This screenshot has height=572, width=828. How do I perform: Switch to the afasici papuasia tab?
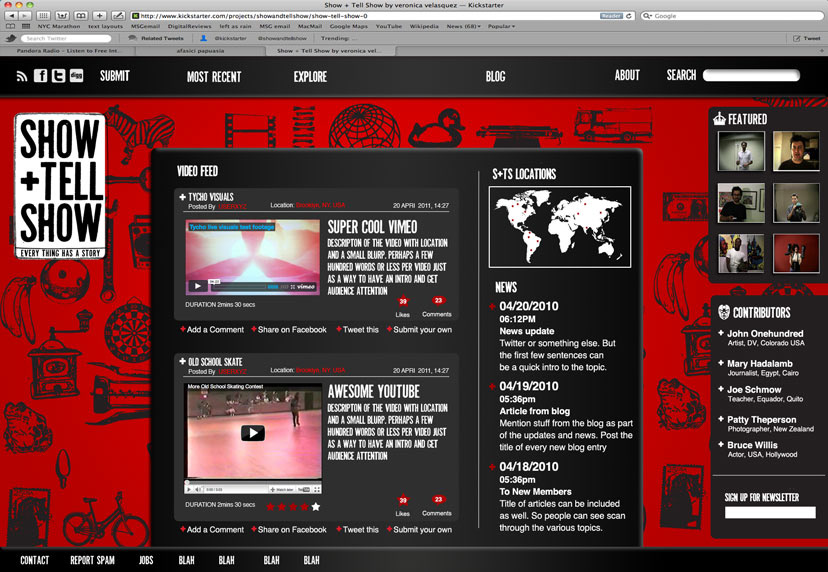200,51
